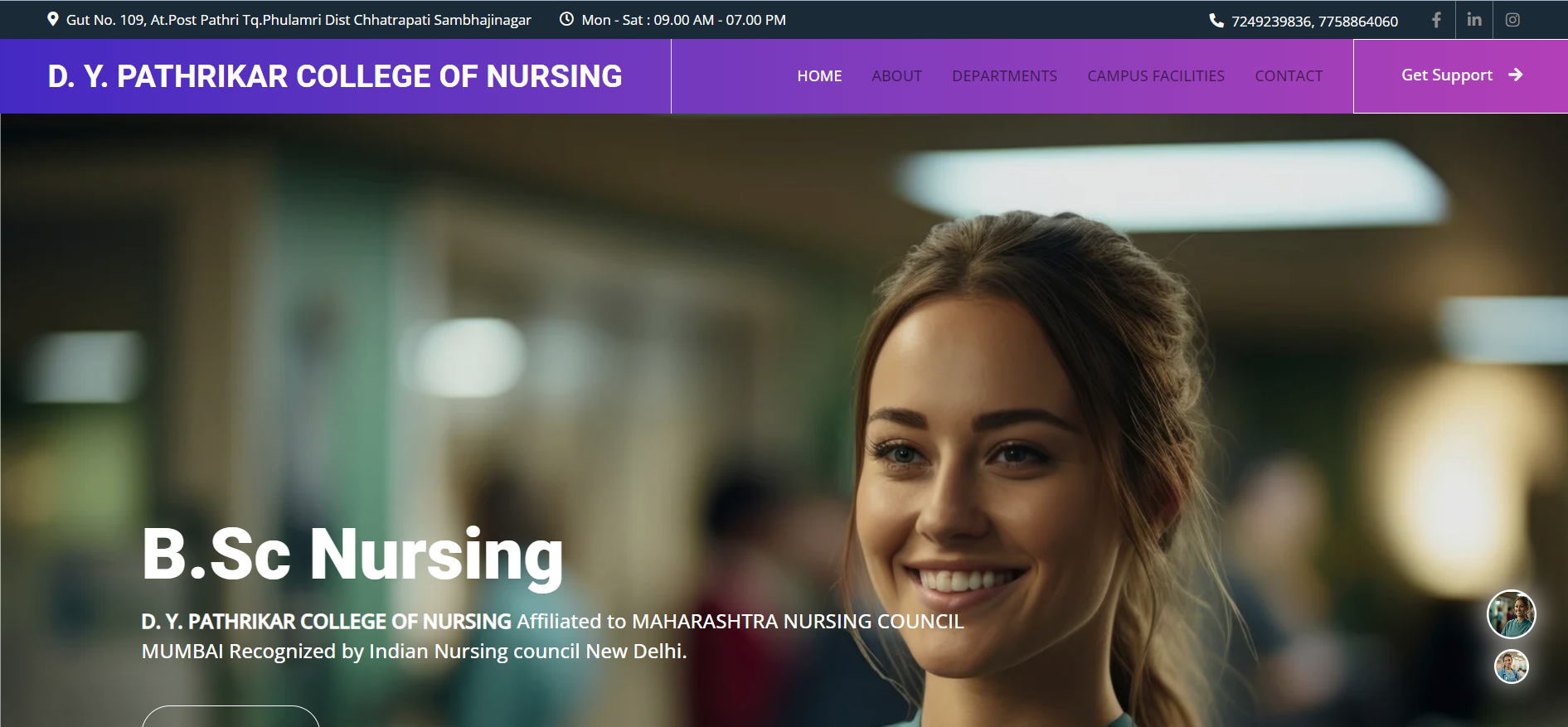1568x727 pixels.
Task: Open the CAMPUS FACILITIES menu
Action: (x=1156, y=76)
